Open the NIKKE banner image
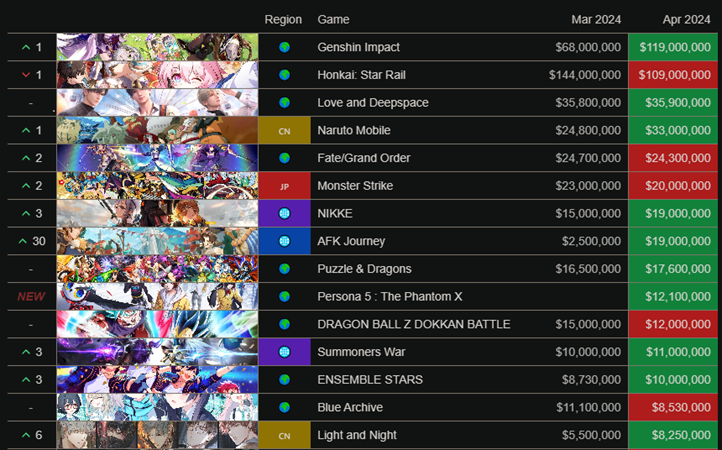The image size is (722, 450). click(157, 213)
